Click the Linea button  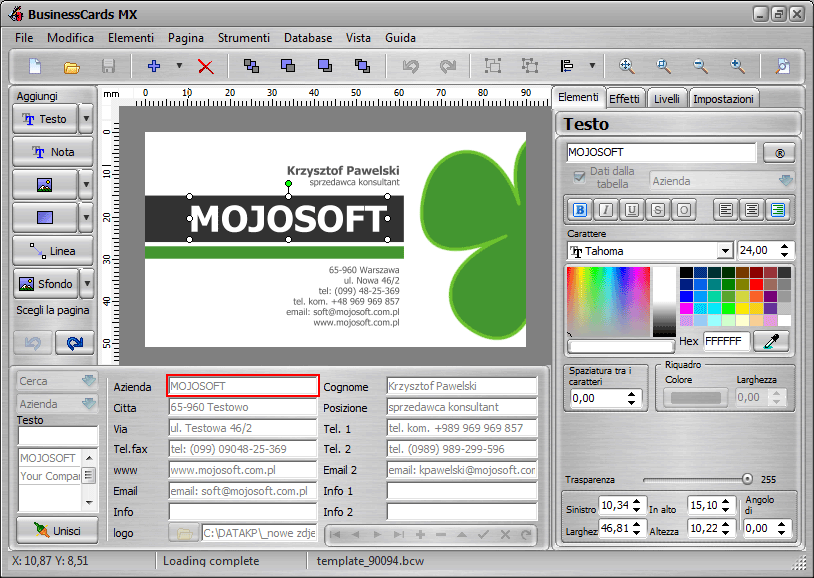click(x=53, y=251)
